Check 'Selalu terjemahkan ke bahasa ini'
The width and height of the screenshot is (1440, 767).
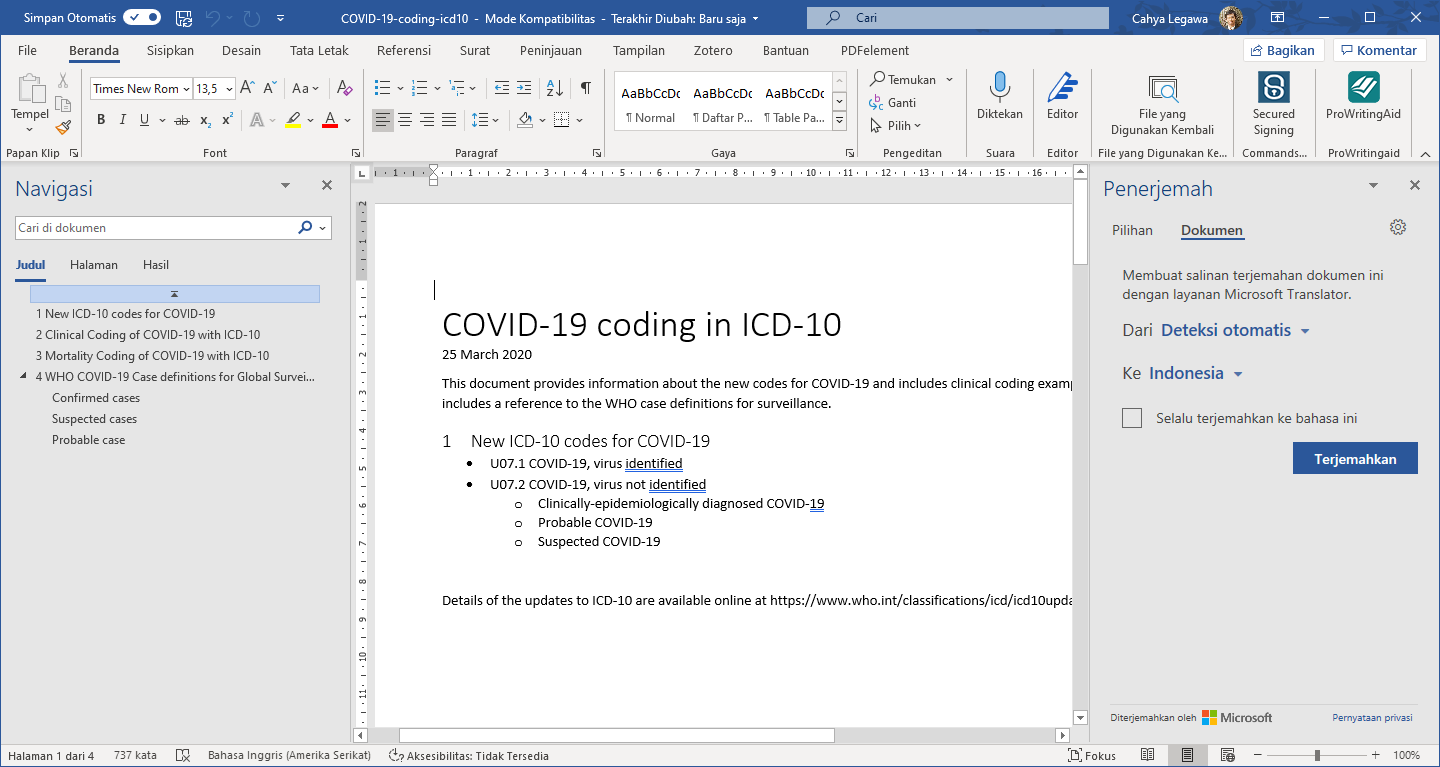(x=1132, y=418)
